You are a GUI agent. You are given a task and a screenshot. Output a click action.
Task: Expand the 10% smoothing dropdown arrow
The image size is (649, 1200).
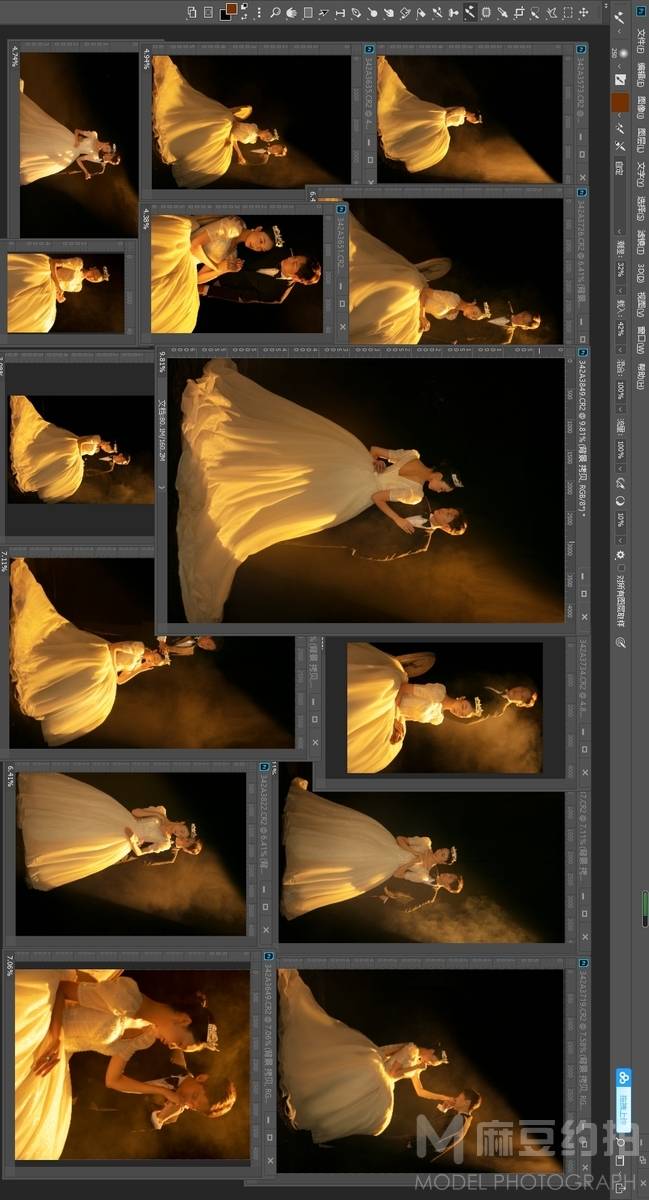coord(620,540)
